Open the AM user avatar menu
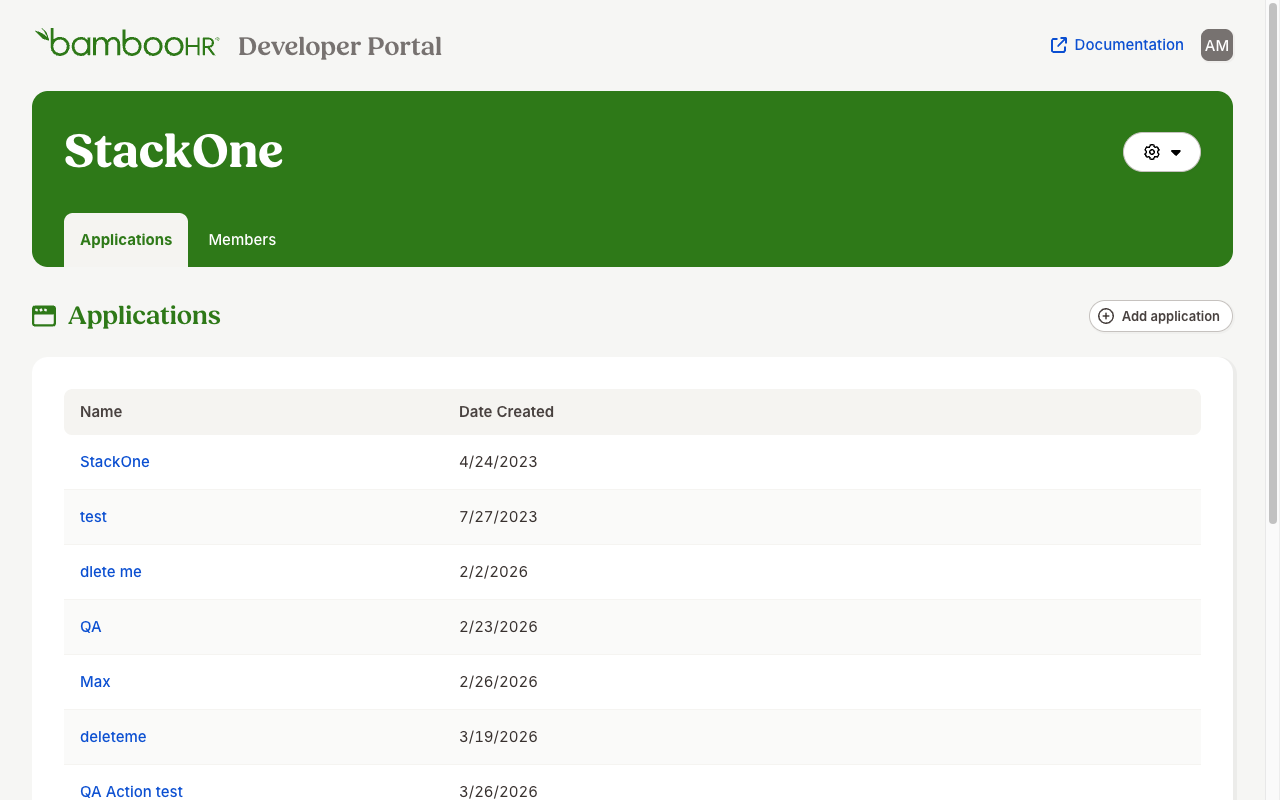The width and height of the screenshot is (1280, 800). coord(1217,45)
